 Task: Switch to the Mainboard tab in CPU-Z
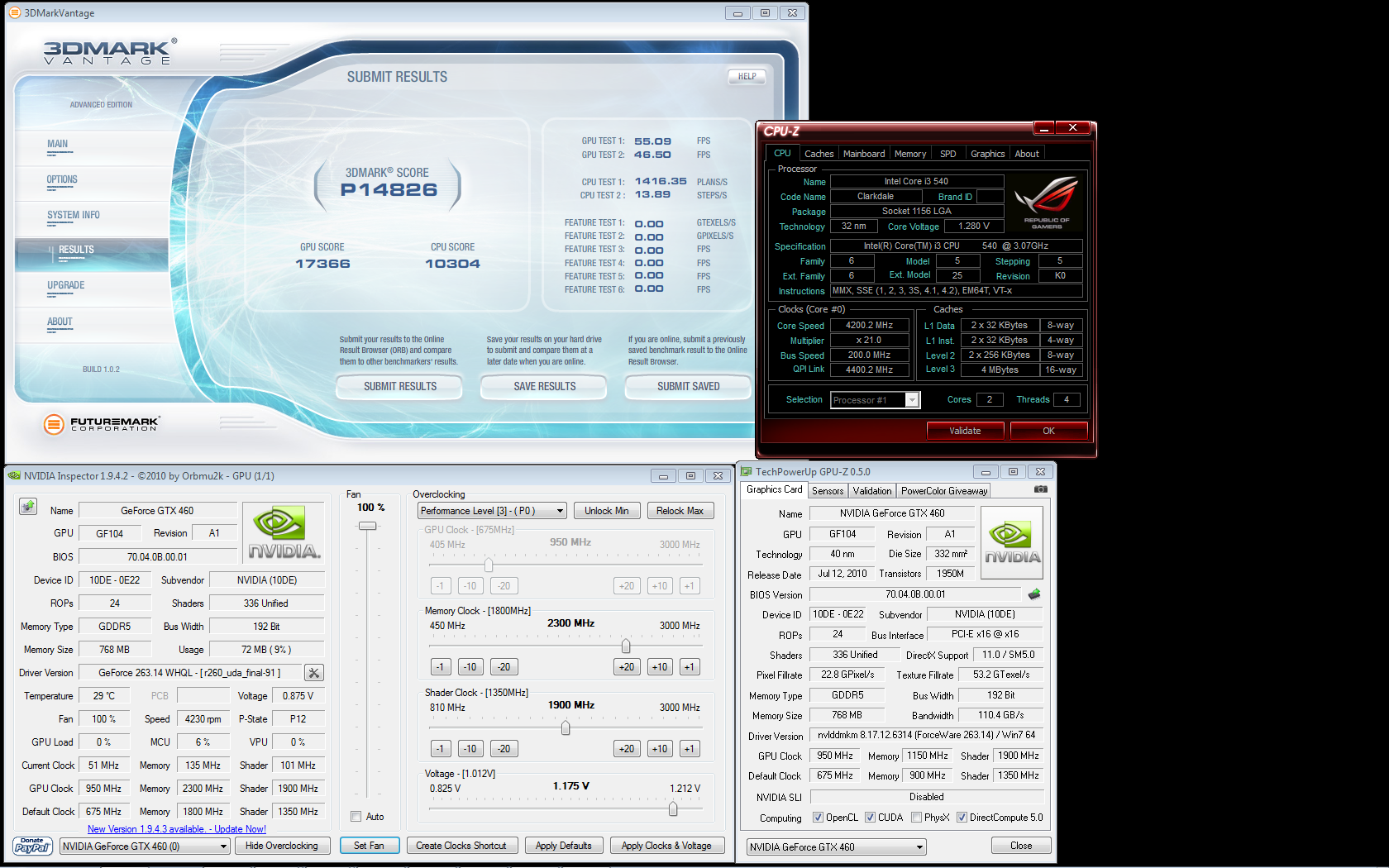point(863,154)
